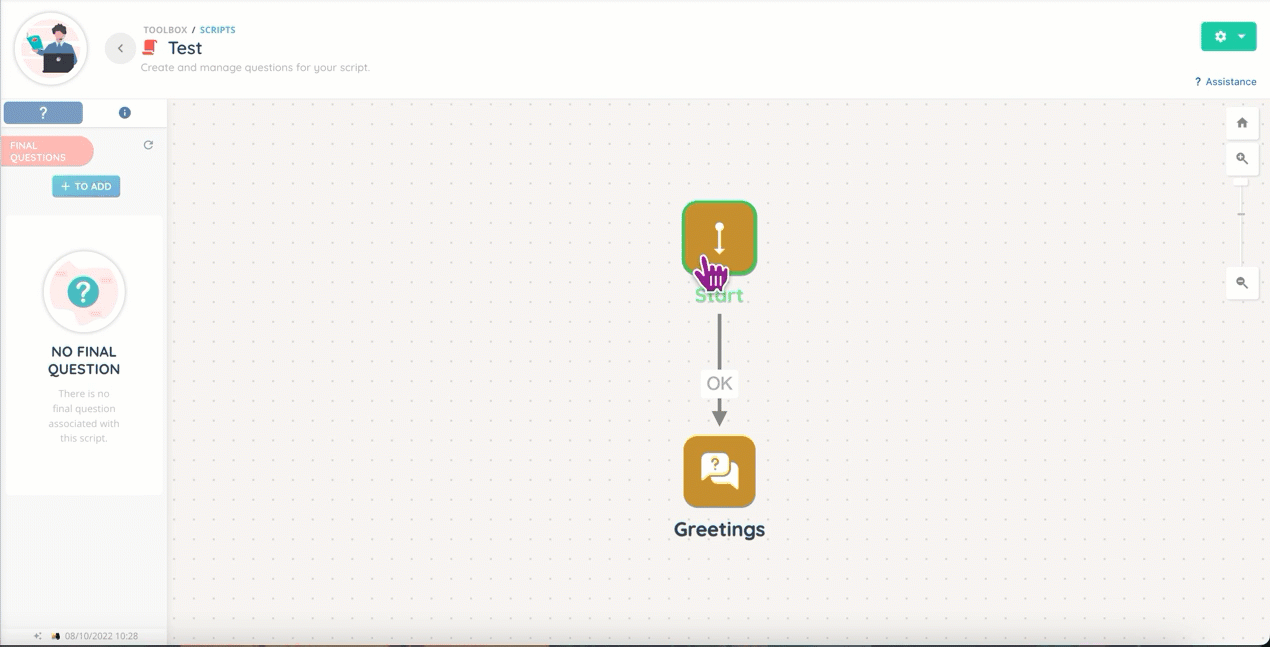Switch to the info tab

[125, 113]
